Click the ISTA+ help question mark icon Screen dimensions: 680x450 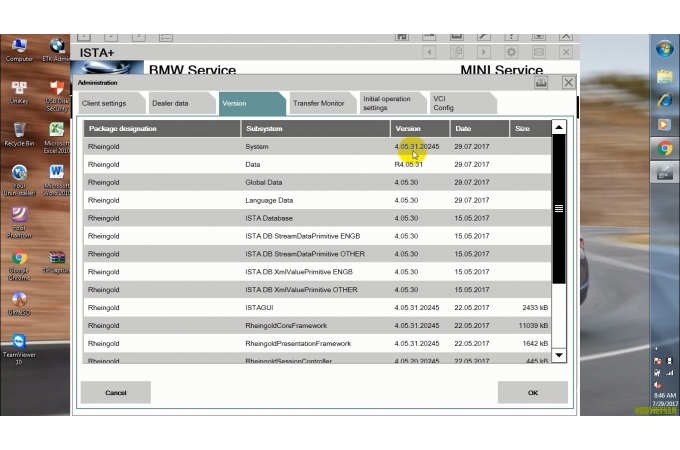511,37
